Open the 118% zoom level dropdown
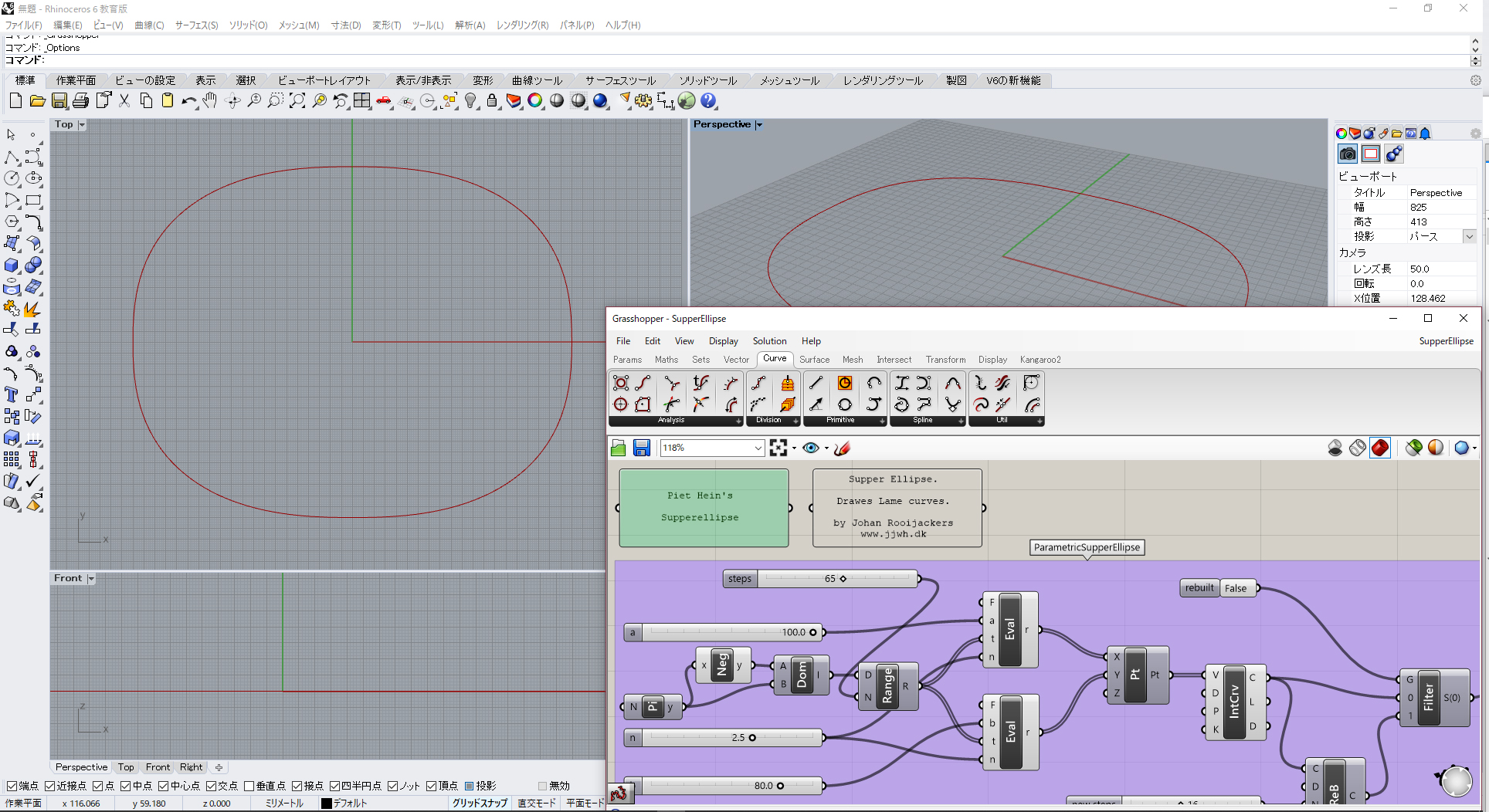This screenshot has width=1489, height=812. pos(758,448)
